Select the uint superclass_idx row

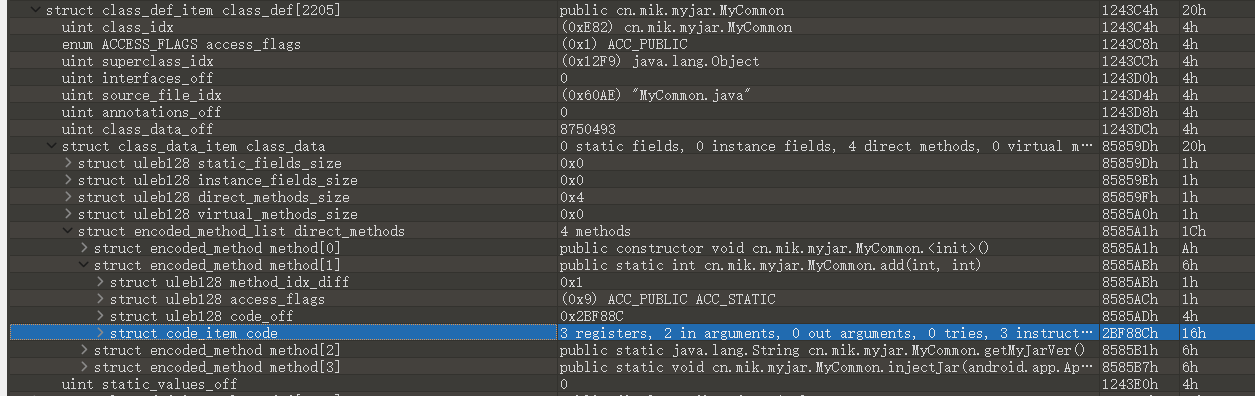click(x=627, y=61)
